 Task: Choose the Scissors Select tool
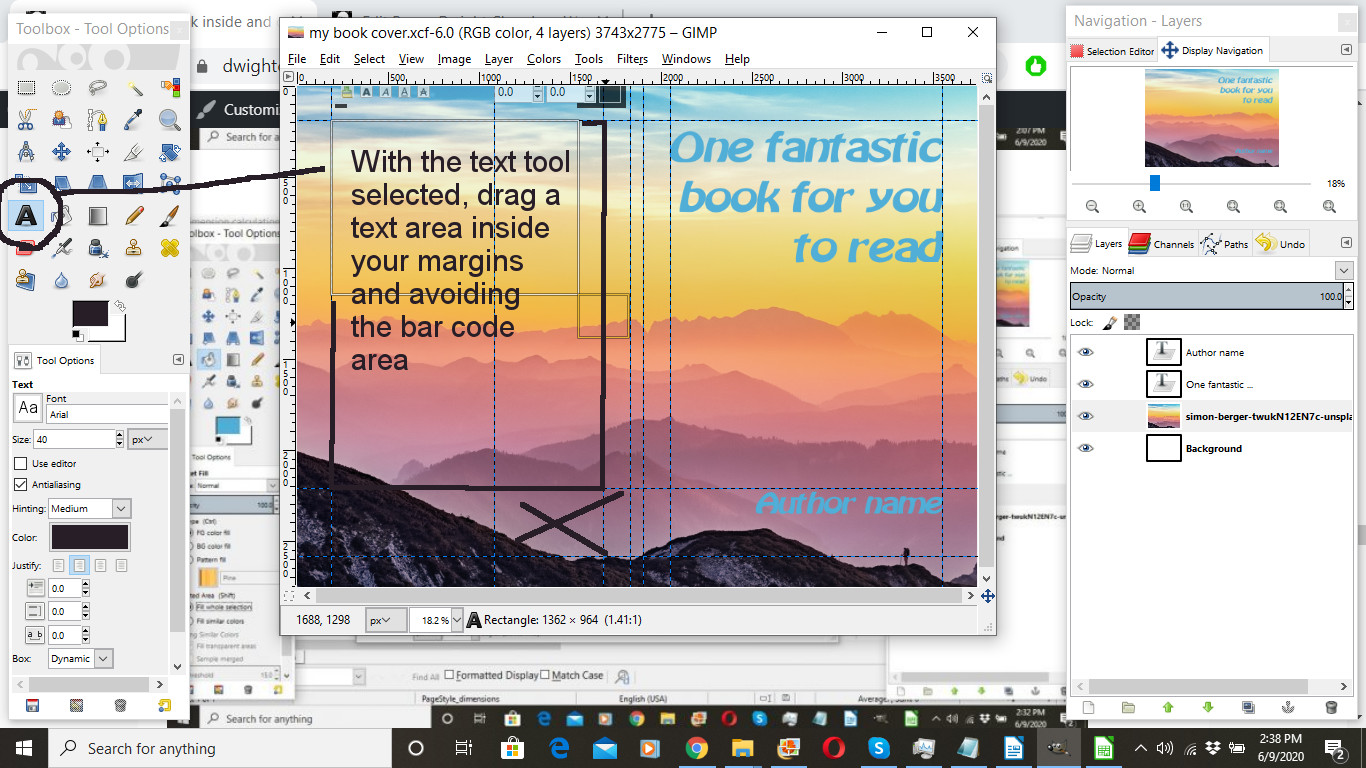pos(26,120)
